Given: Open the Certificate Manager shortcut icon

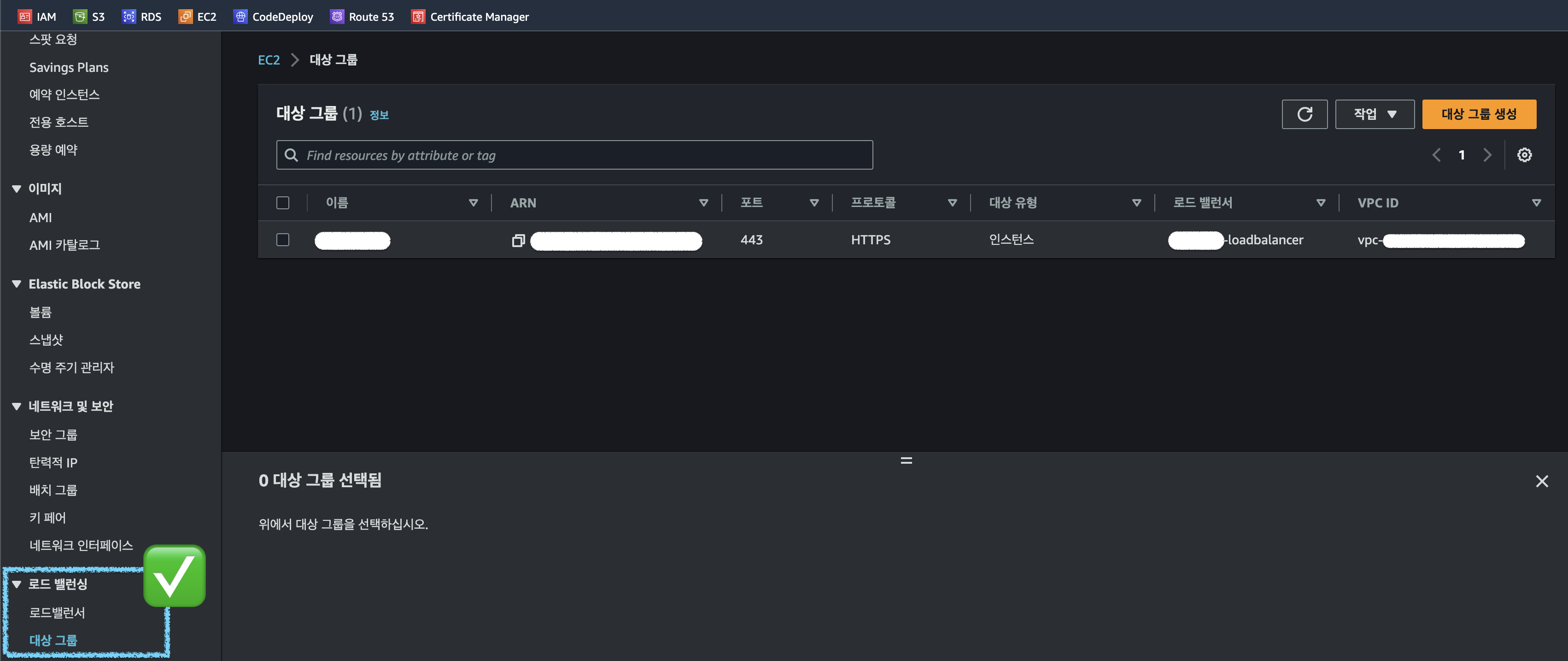Looking at the screenshot, I should pos(417,17).
